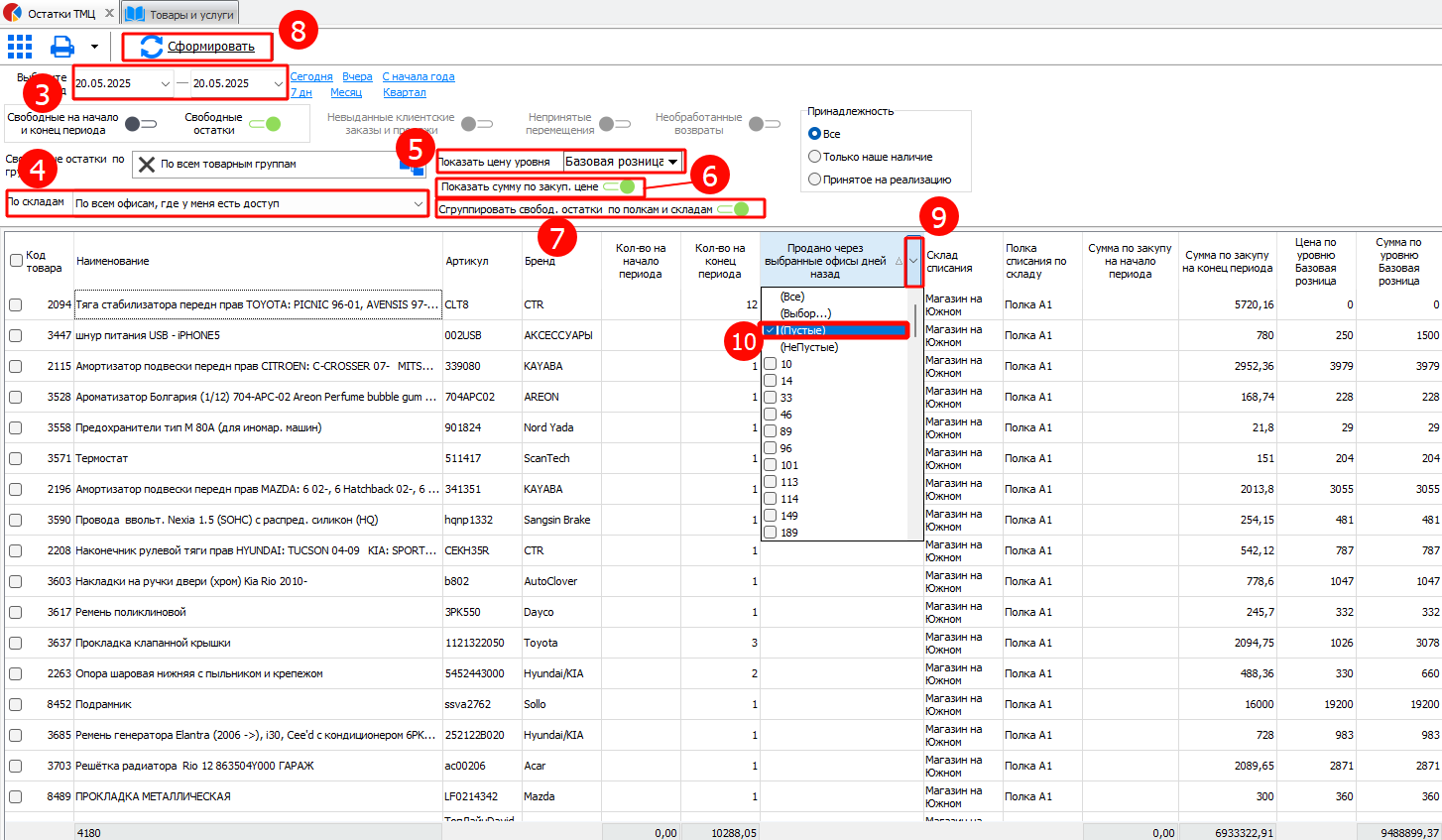Click the Склад списания column header

(962, 261)
